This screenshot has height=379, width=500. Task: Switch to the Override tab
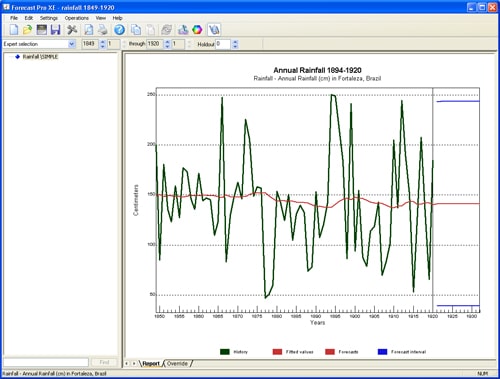click(177, 364)
